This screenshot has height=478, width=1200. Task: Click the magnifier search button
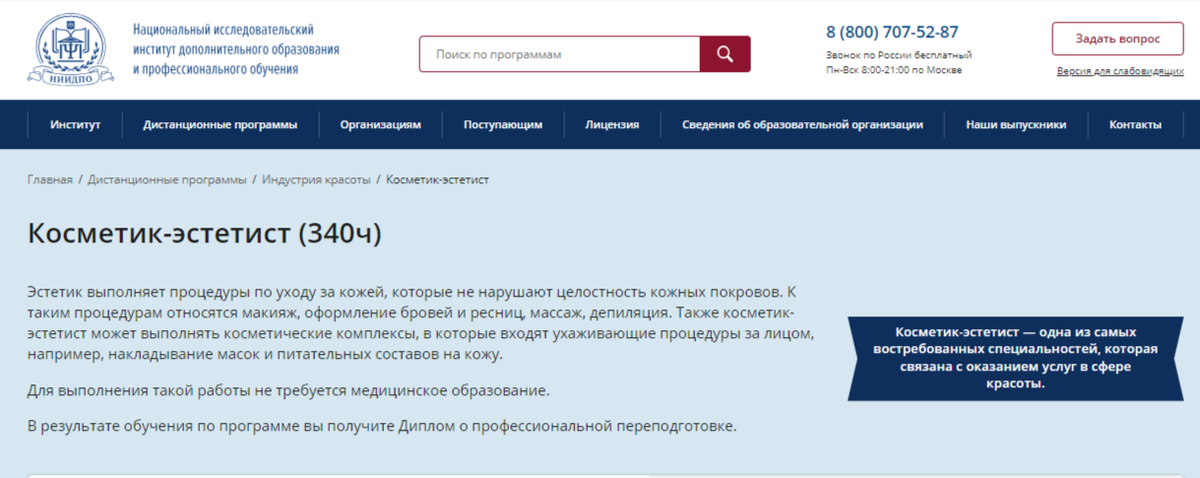(x=725, y=54)
